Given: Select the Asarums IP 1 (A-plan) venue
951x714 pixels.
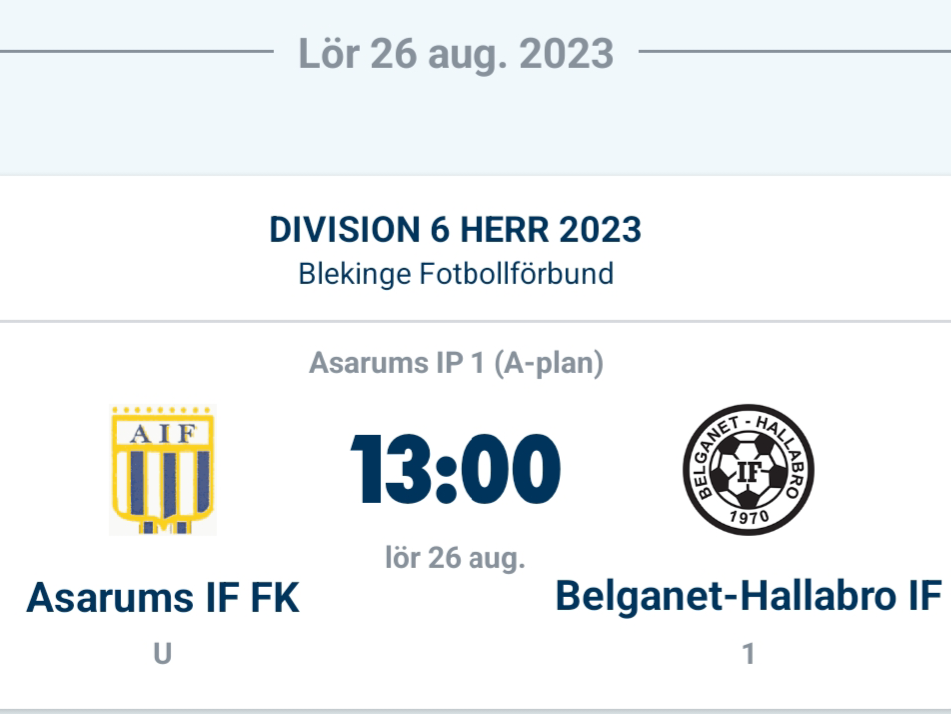Looking at the screenshot, I should [x=455, y=364].
